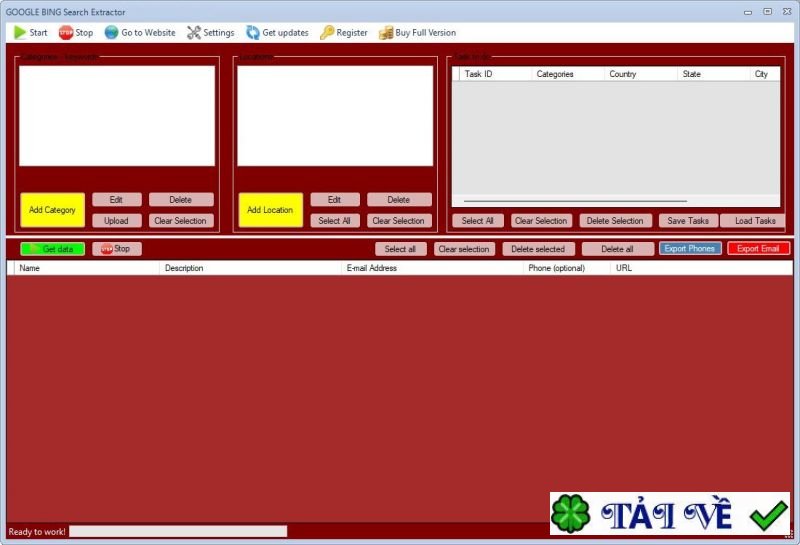Click the tasks list horizontal scrollbar
This screenshot has height=545, width=800.
click(x=575, y=201)
